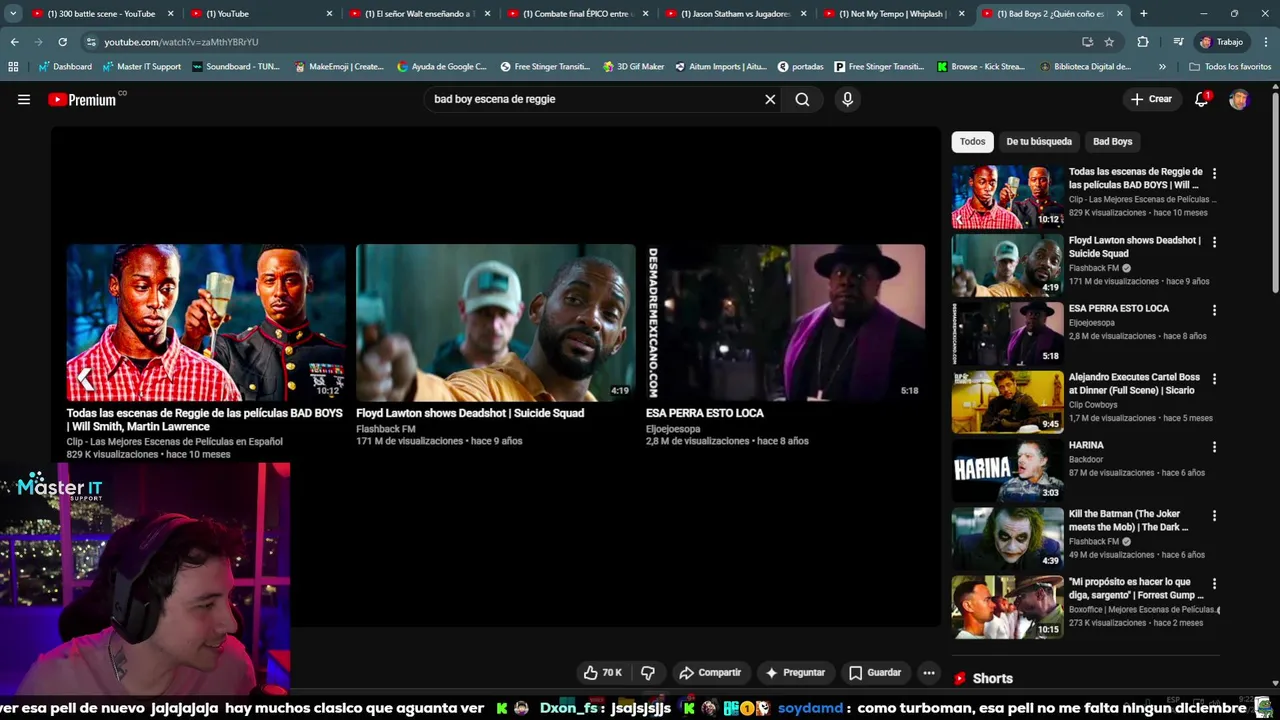Click the Crear button
The height and width of the screenshot is (720, 1280).
tap(1151, 99)
